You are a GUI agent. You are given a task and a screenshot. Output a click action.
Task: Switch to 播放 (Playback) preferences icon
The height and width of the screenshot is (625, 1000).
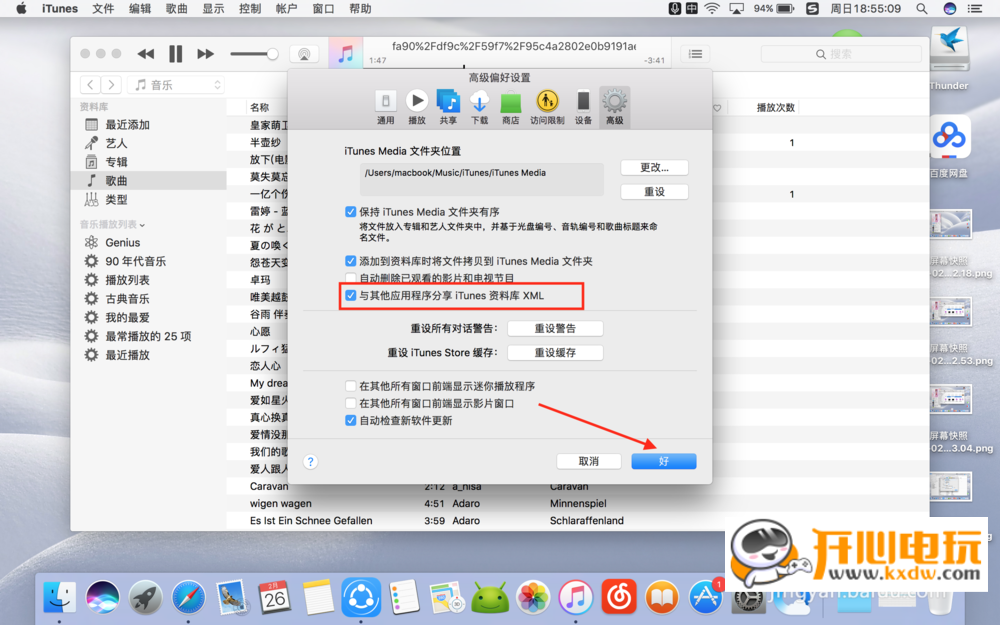pyautogui.click(x=417, y=106)
